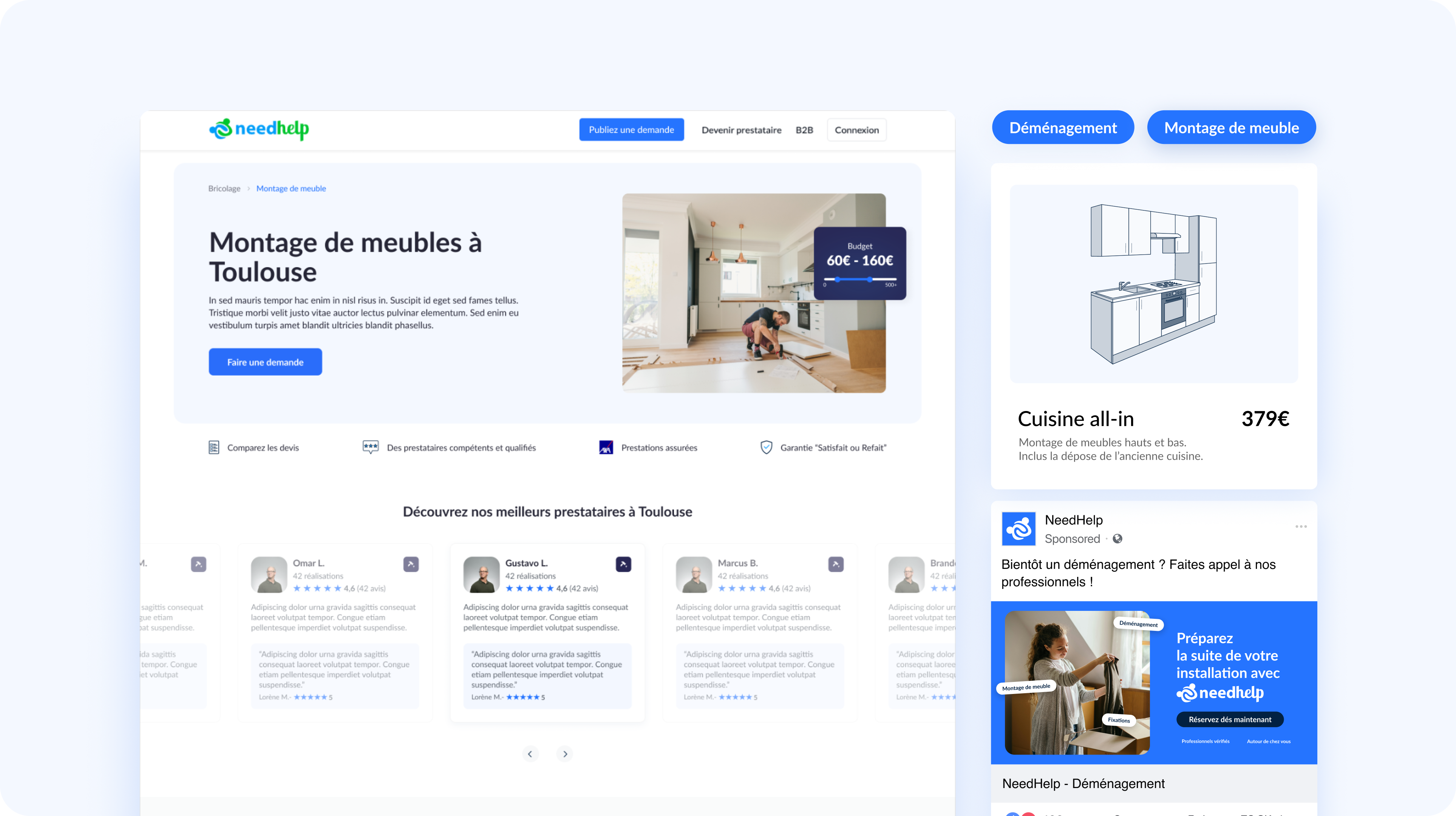Click the tool badge icon on Omar L. card
This screenshot has height=816, width=1456.
pyautogui.click(x=411, y=564)
